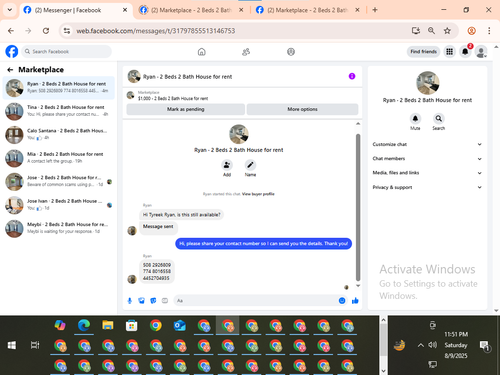The image size is (500, 375).
Task: Open Windows Start menu
Action: click(12, 345)
